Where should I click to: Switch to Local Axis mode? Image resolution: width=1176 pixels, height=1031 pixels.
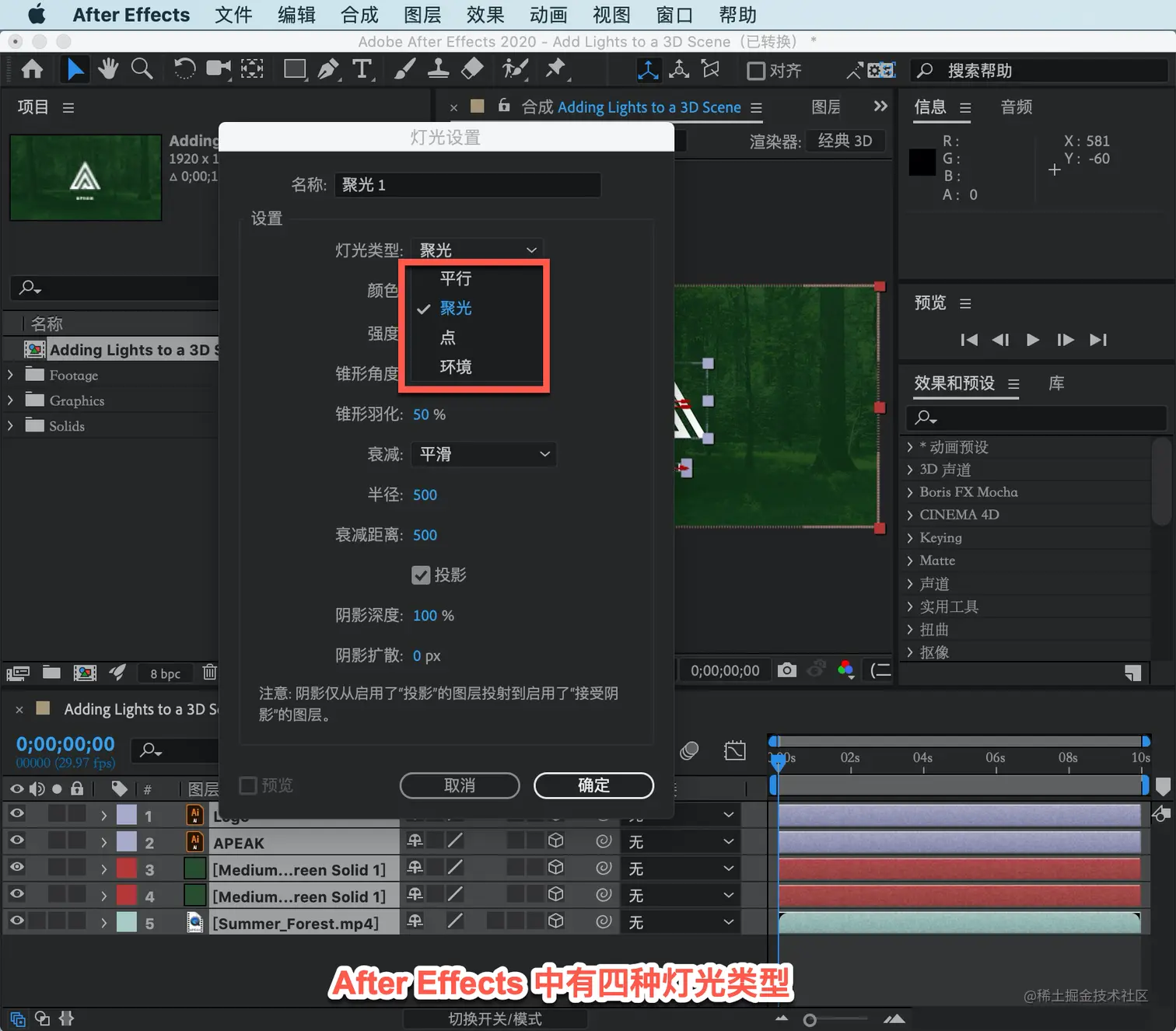648,70
